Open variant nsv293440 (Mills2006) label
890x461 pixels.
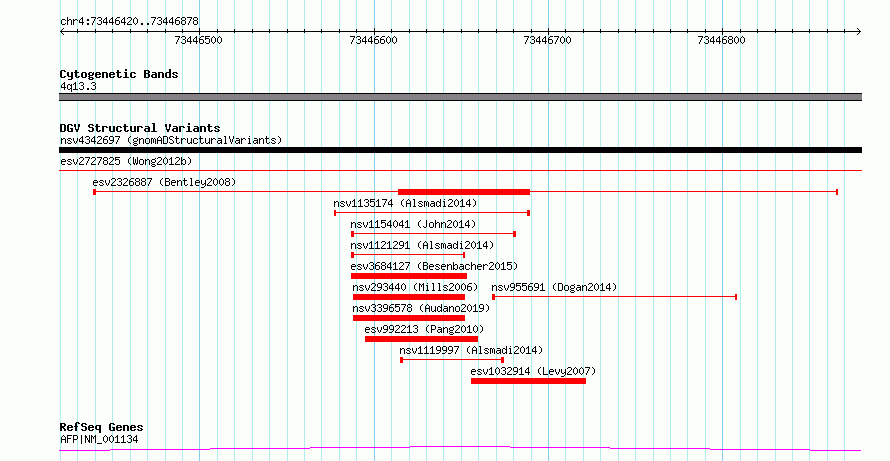(x=415, y=287)
